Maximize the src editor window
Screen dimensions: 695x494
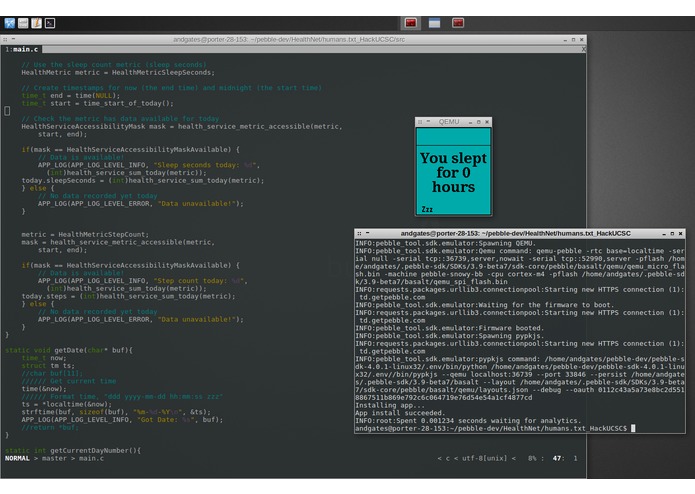pyautogui.click(x=573, y=40)
